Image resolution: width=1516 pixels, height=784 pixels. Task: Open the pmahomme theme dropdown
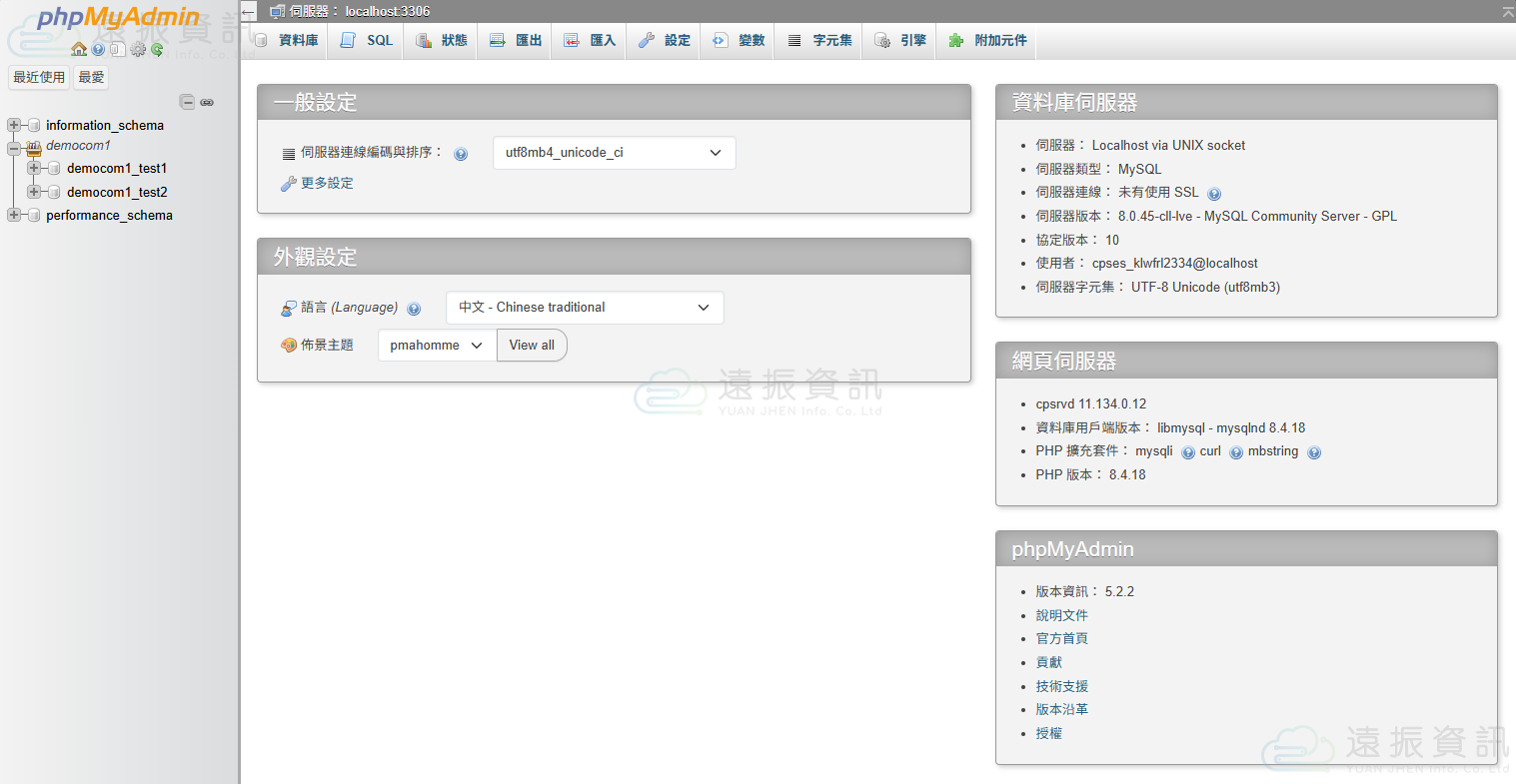pos(437,346)
